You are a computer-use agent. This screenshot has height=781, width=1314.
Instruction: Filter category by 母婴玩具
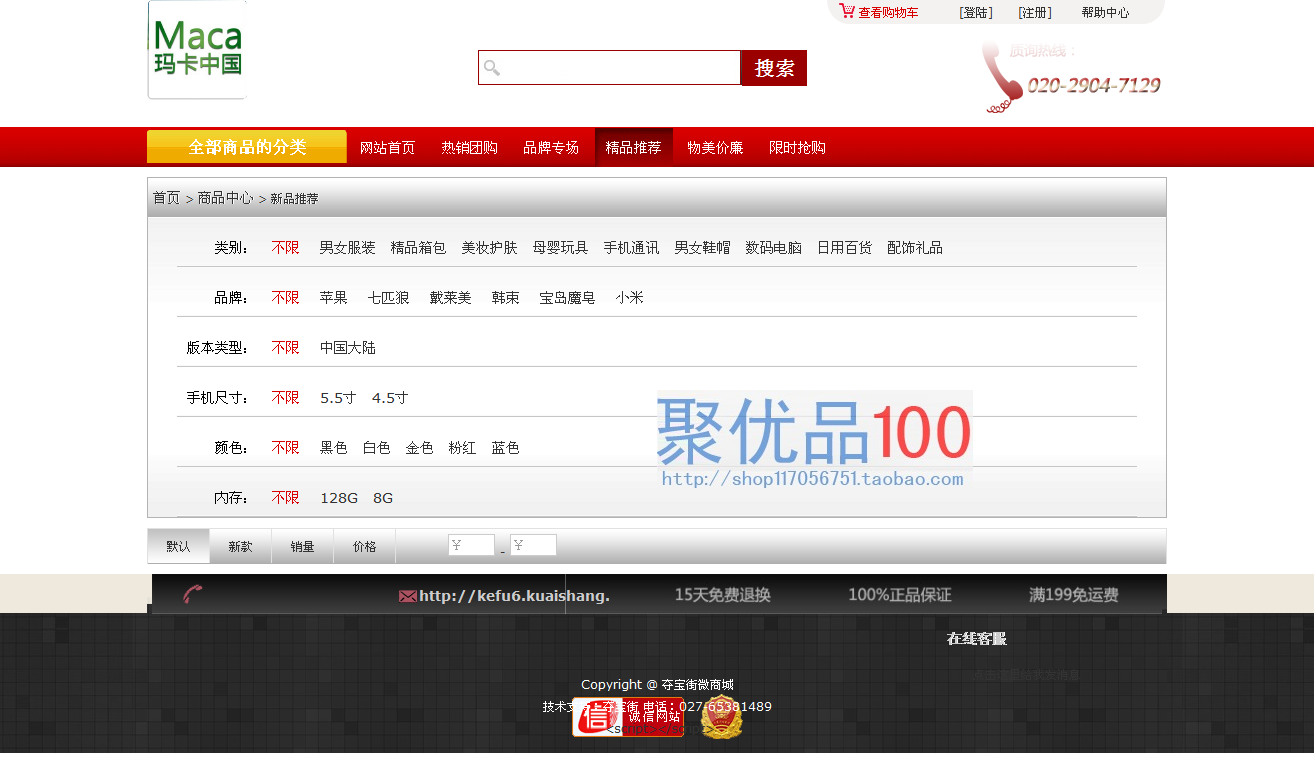[x=560, y=247]
